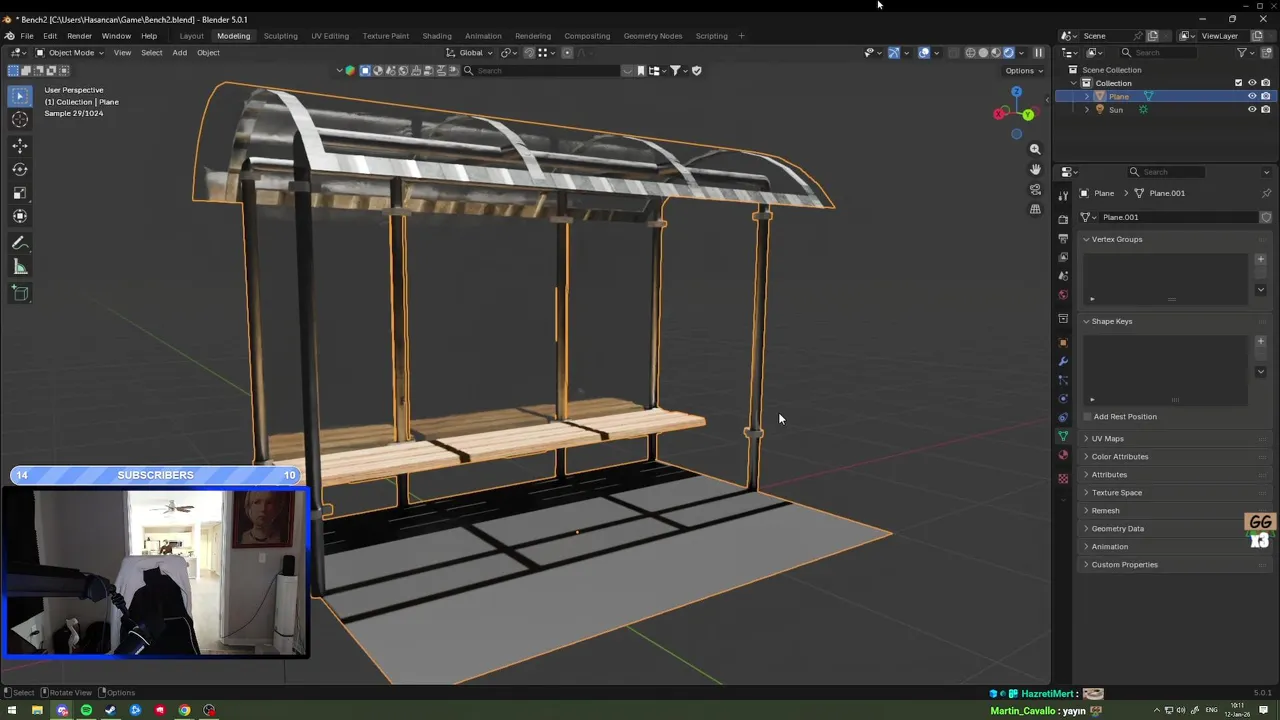Open the Physics properties tab
1280x720 pixels.
pyautogui.click(x=1063, y=399)
